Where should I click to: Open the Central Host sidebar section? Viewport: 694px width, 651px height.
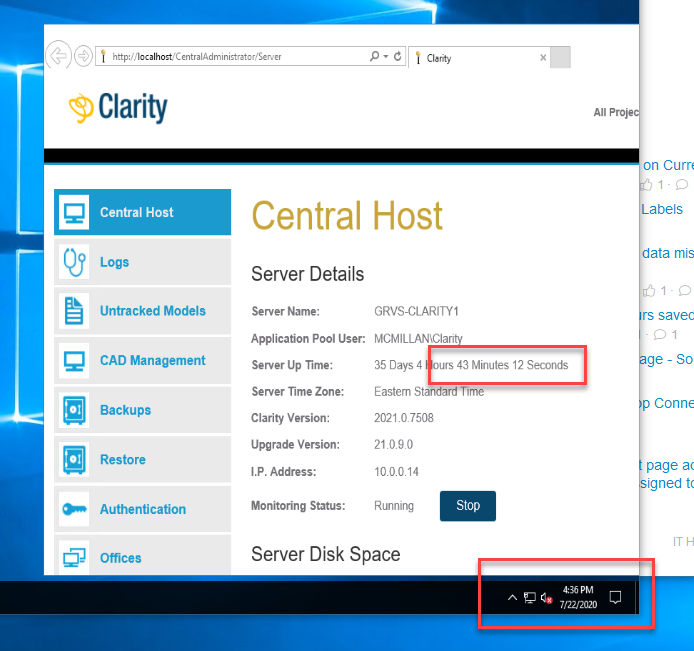[141, 212]
